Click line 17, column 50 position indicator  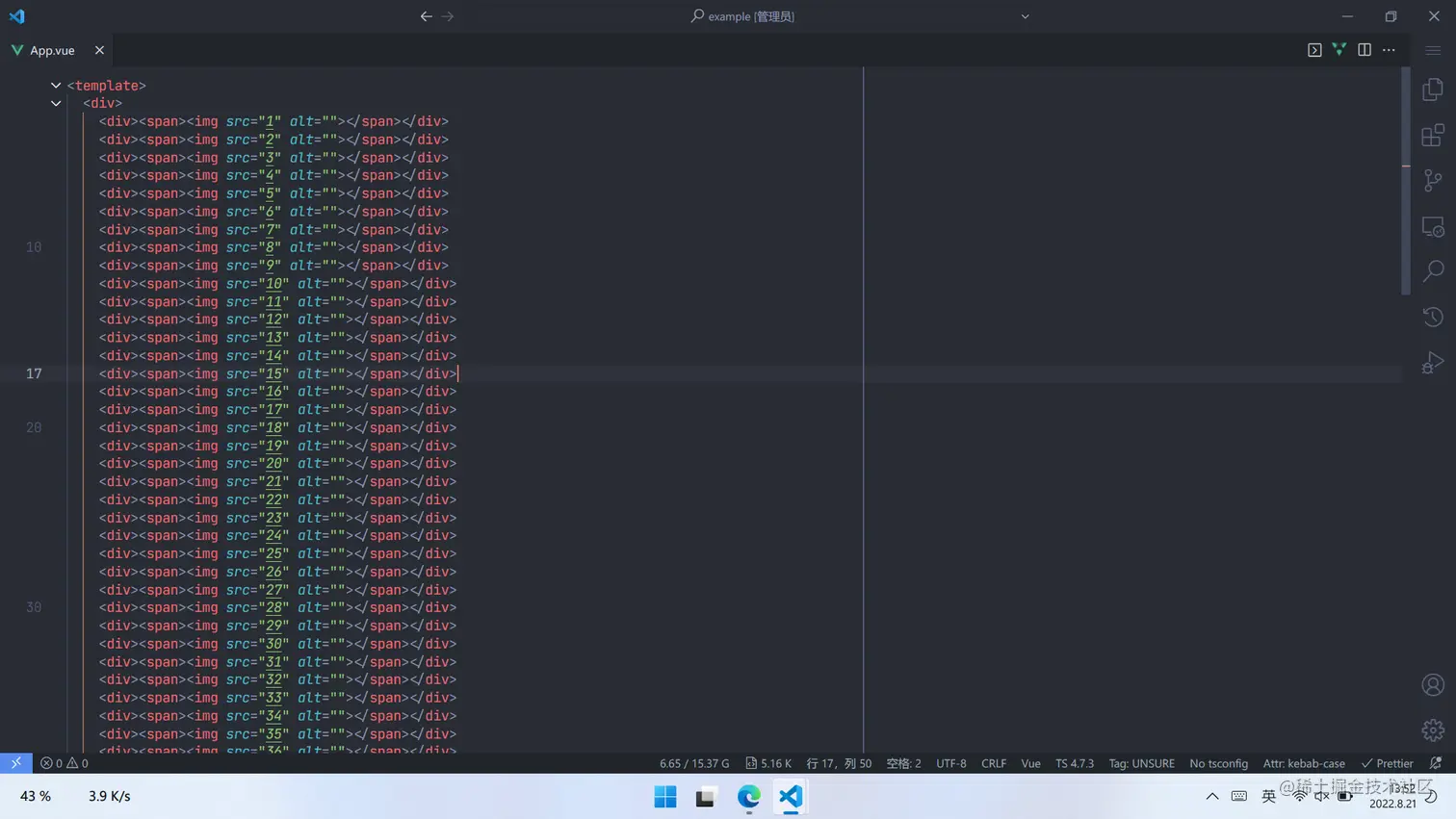point(839,763)
